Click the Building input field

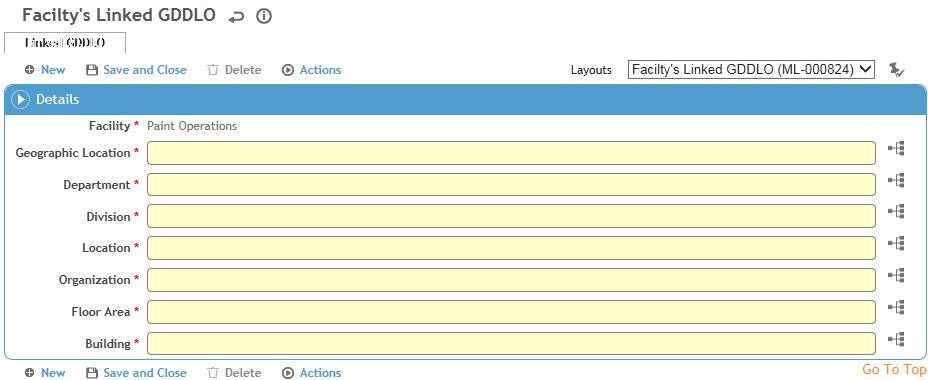(x=511, y=344)
